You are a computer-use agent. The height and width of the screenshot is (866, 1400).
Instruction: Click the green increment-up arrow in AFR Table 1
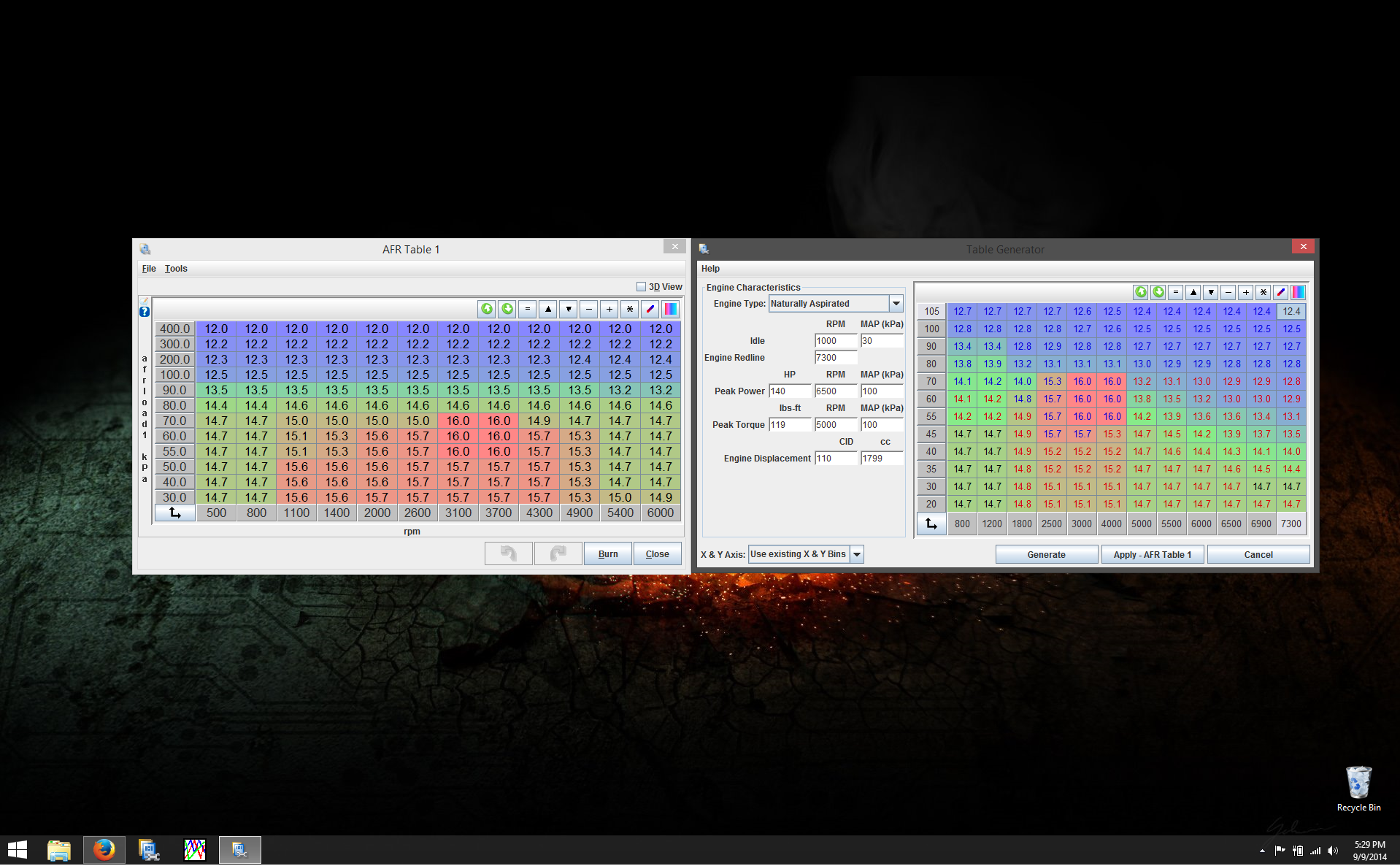tap(488, 309)
